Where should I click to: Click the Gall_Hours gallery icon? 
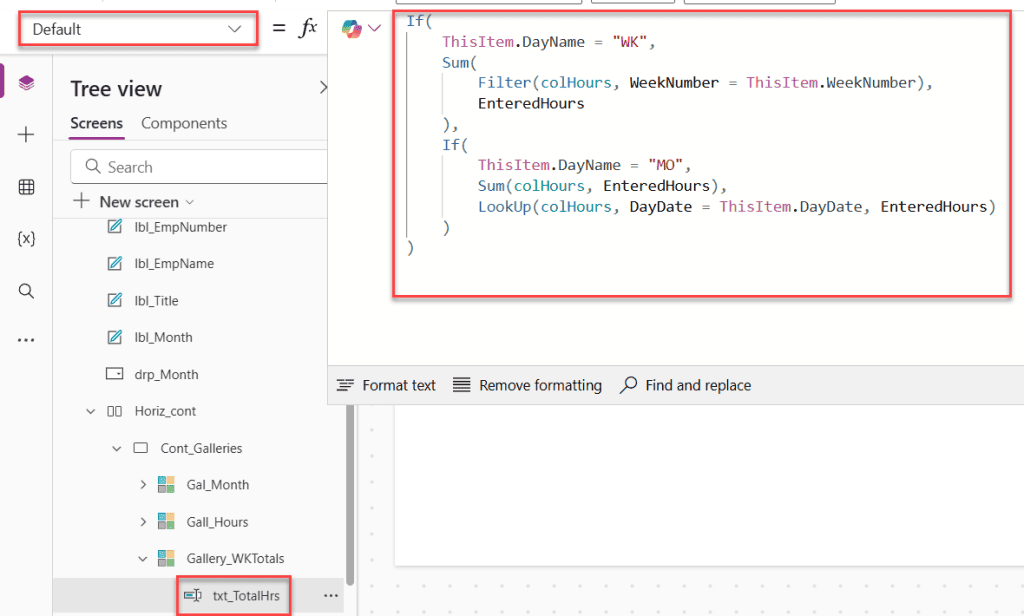[166, 521]
